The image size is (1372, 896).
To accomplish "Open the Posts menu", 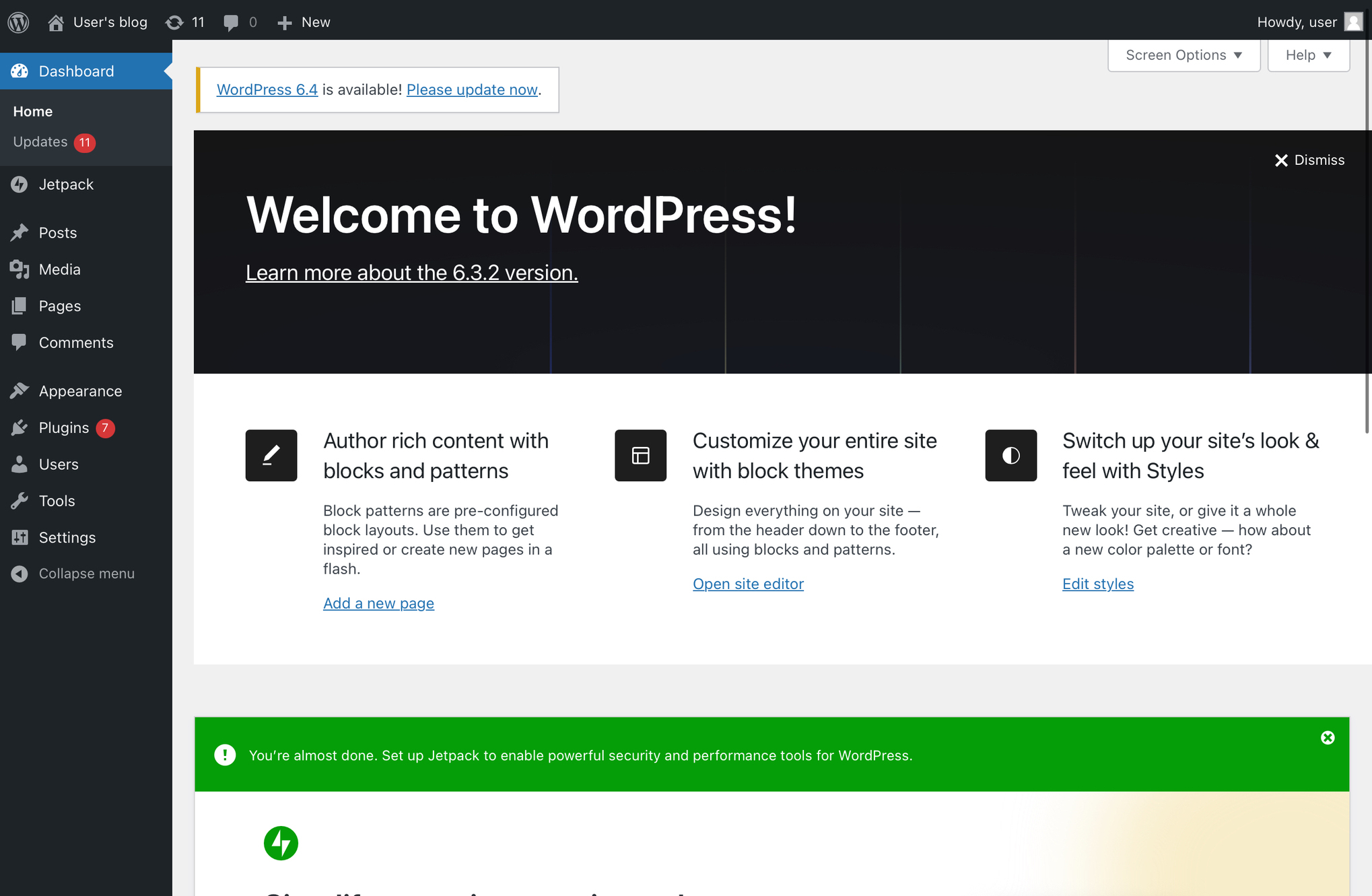I will (86, 233).
